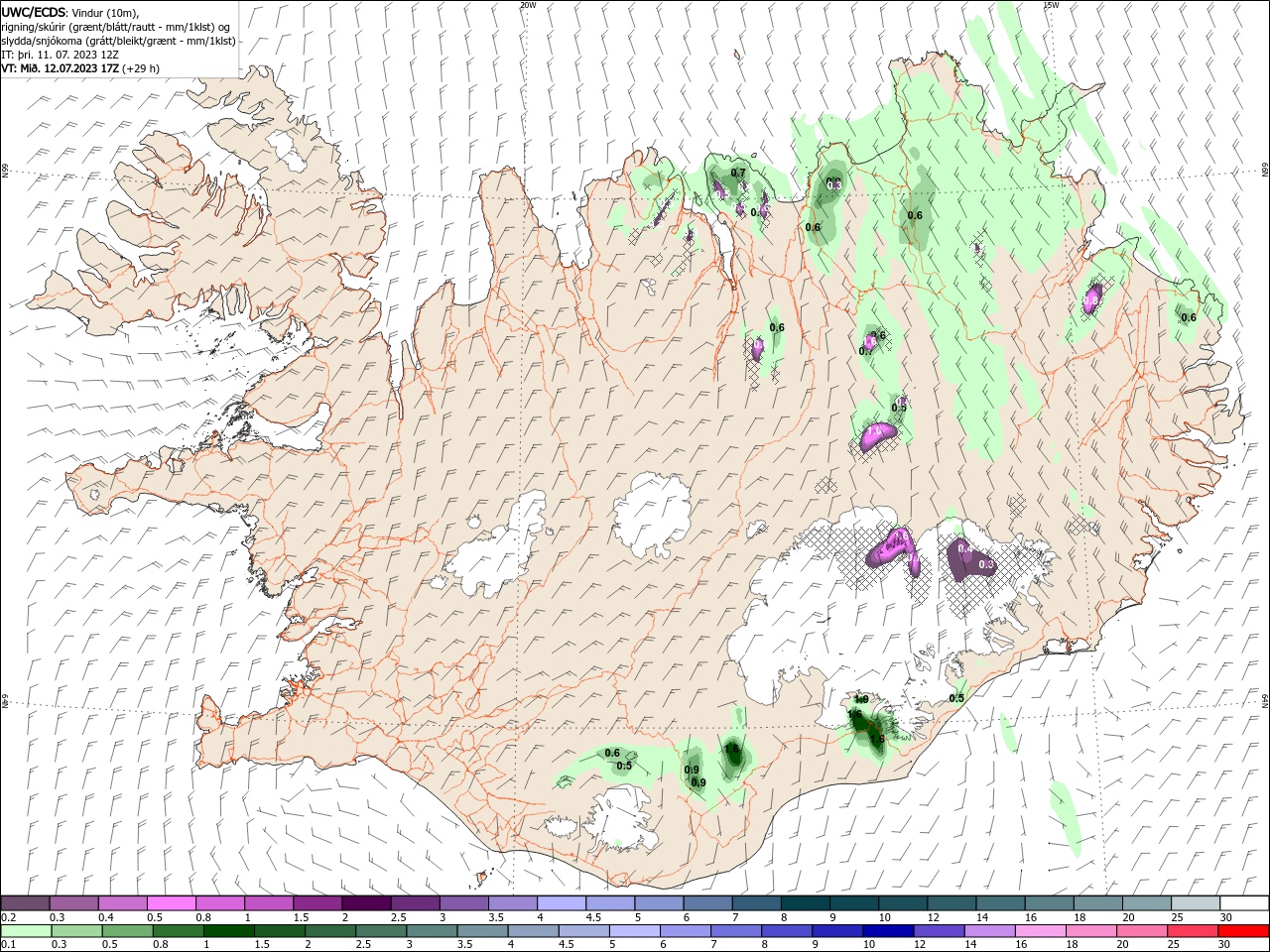Image resolution: width=1270 pixels, height=952 pixels.
Task: Select the bright pink 0.5 snow-scale swatch
Action: click(172, 903)
